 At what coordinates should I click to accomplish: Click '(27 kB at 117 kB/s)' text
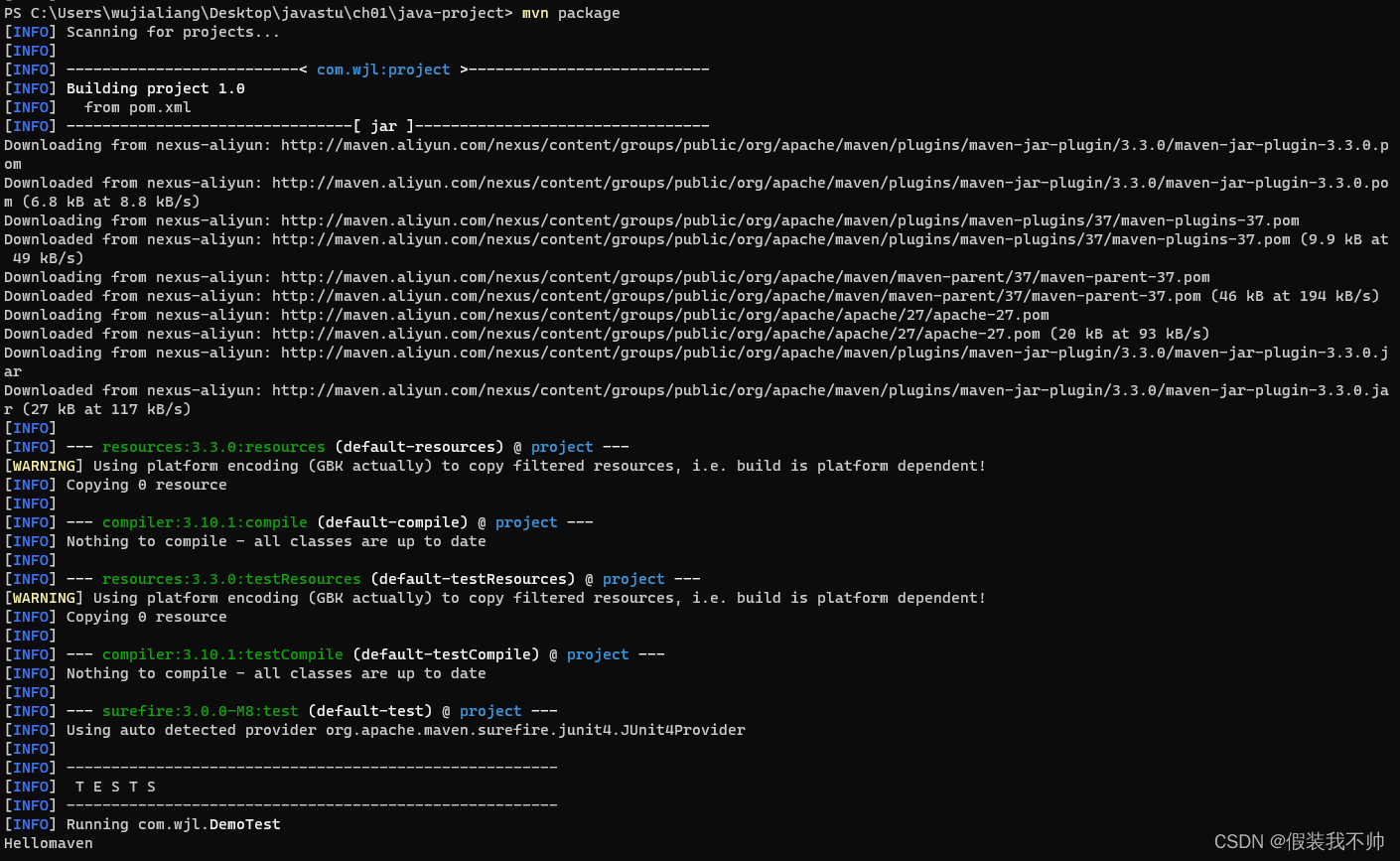tap(106, 409)
